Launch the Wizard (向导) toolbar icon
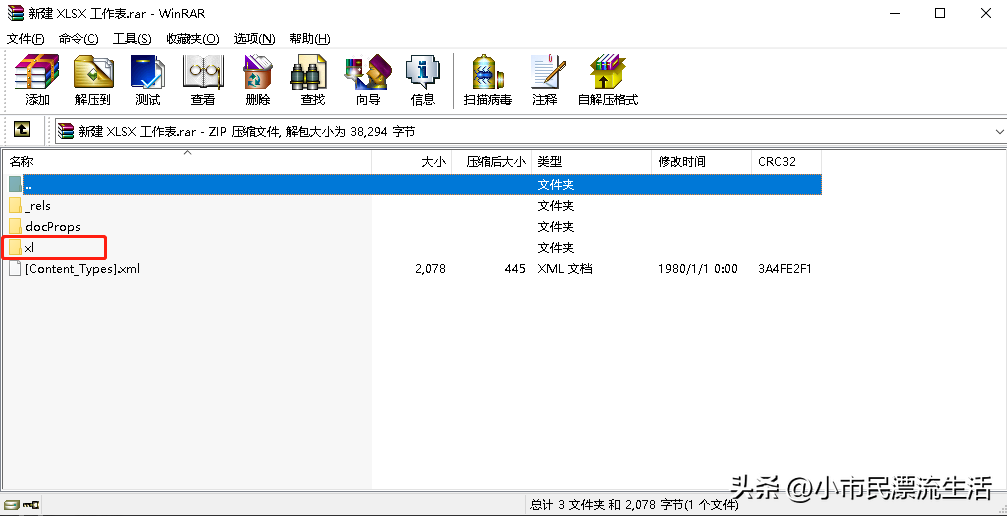The image size is (1007, 516). pyautogui.click(x=368, y=80)
